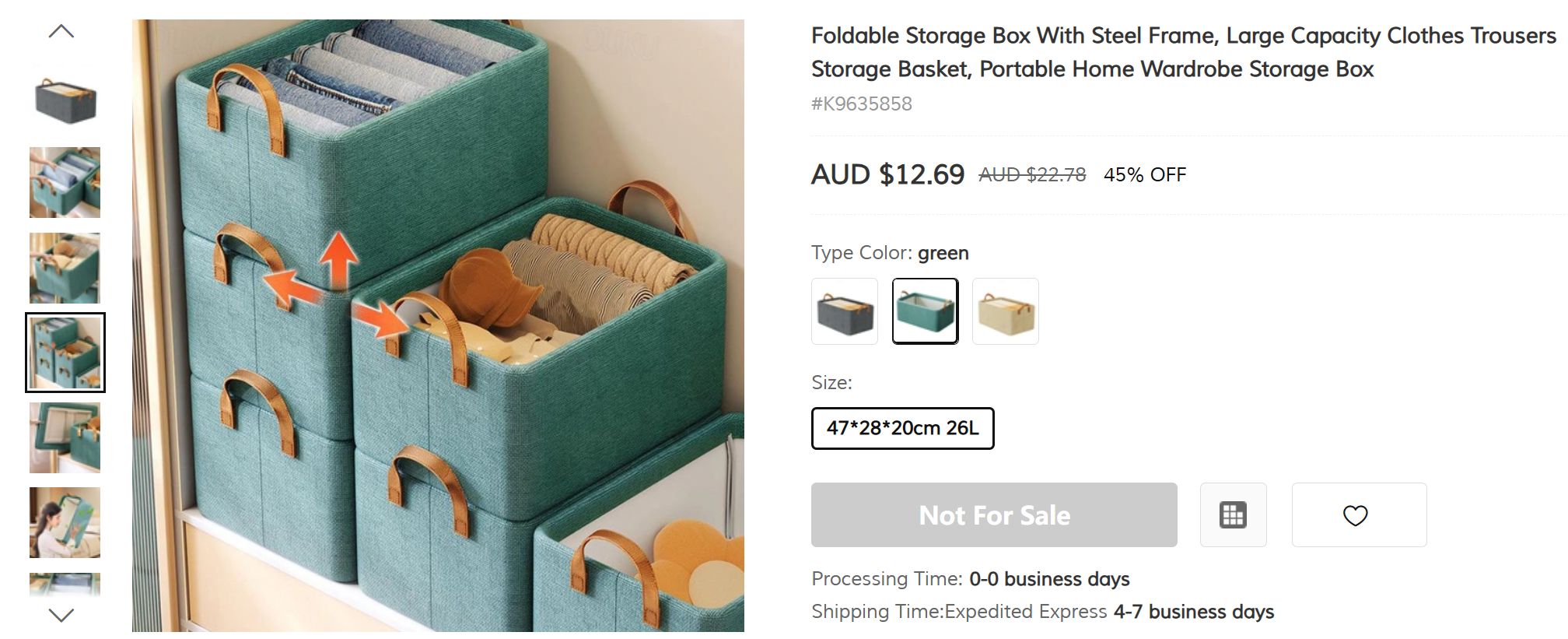1568x639 pixels.
Task: Choose the beige color swatch
Action: [1005, 311]
